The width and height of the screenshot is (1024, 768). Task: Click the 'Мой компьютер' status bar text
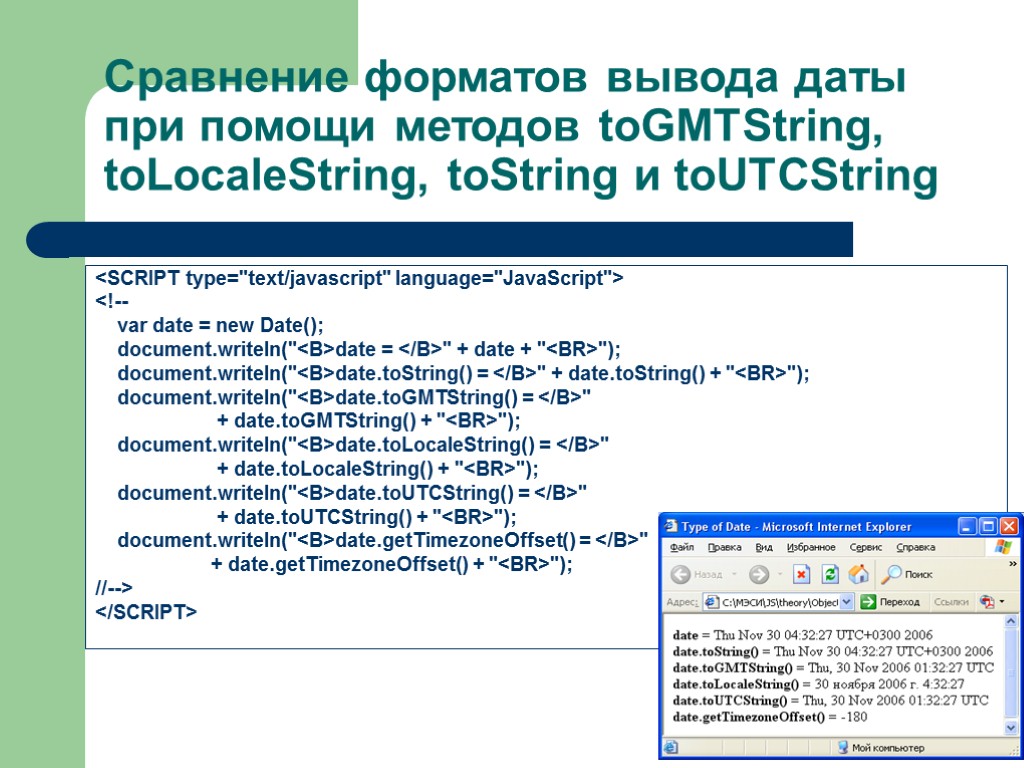[x=888, y=748]
